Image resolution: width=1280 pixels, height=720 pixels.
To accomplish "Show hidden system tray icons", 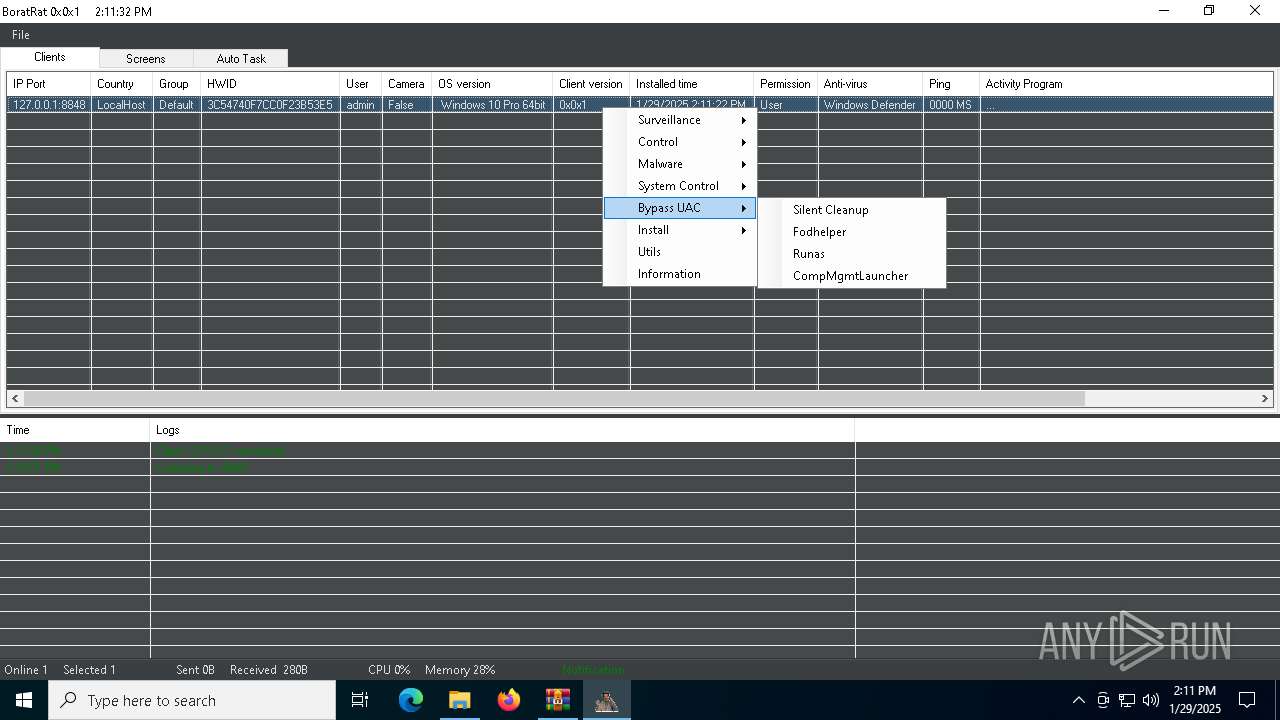I will [1078, 700].
